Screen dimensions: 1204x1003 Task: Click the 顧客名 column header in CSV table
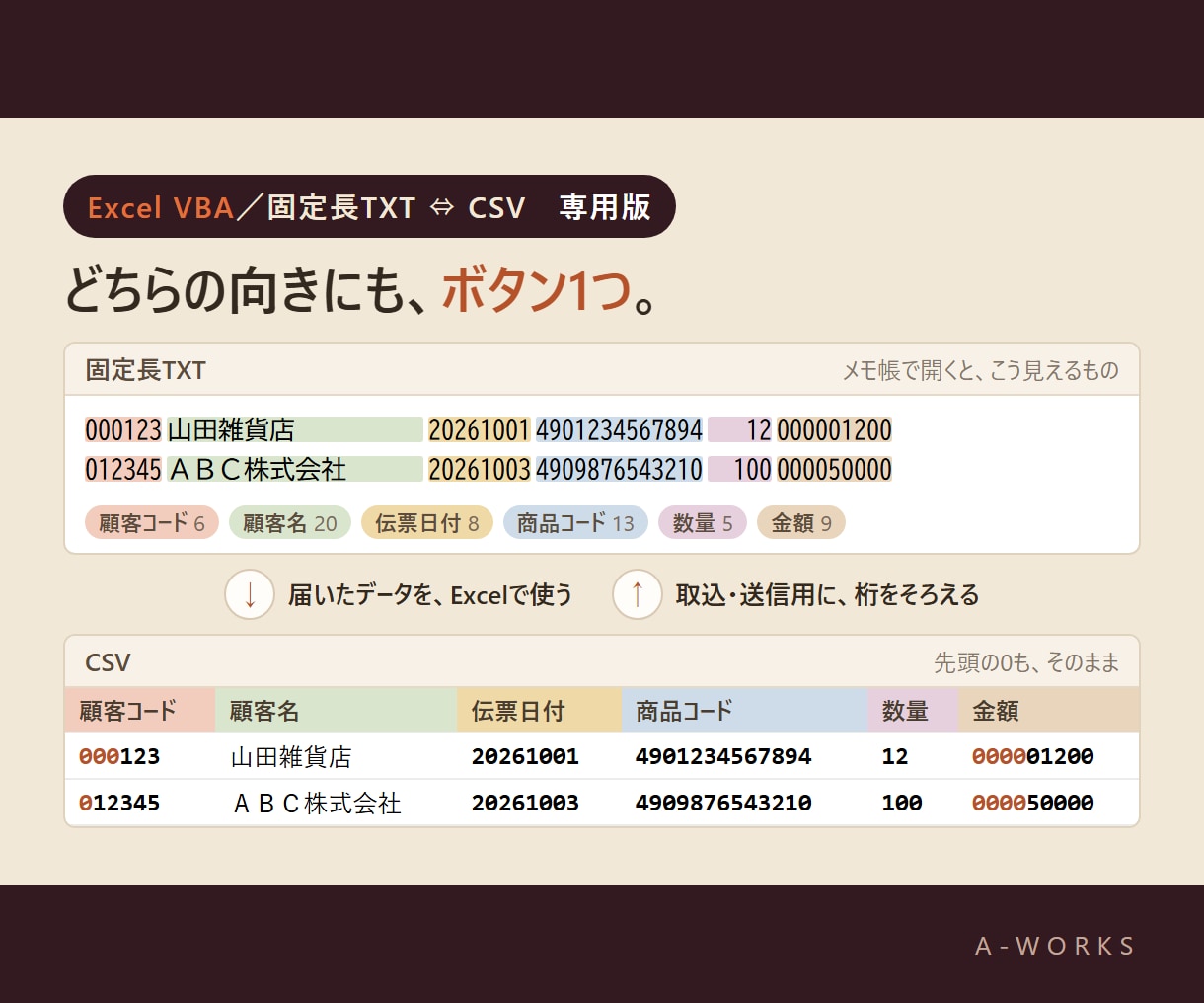pyautogui.click(x=337, y=710)
